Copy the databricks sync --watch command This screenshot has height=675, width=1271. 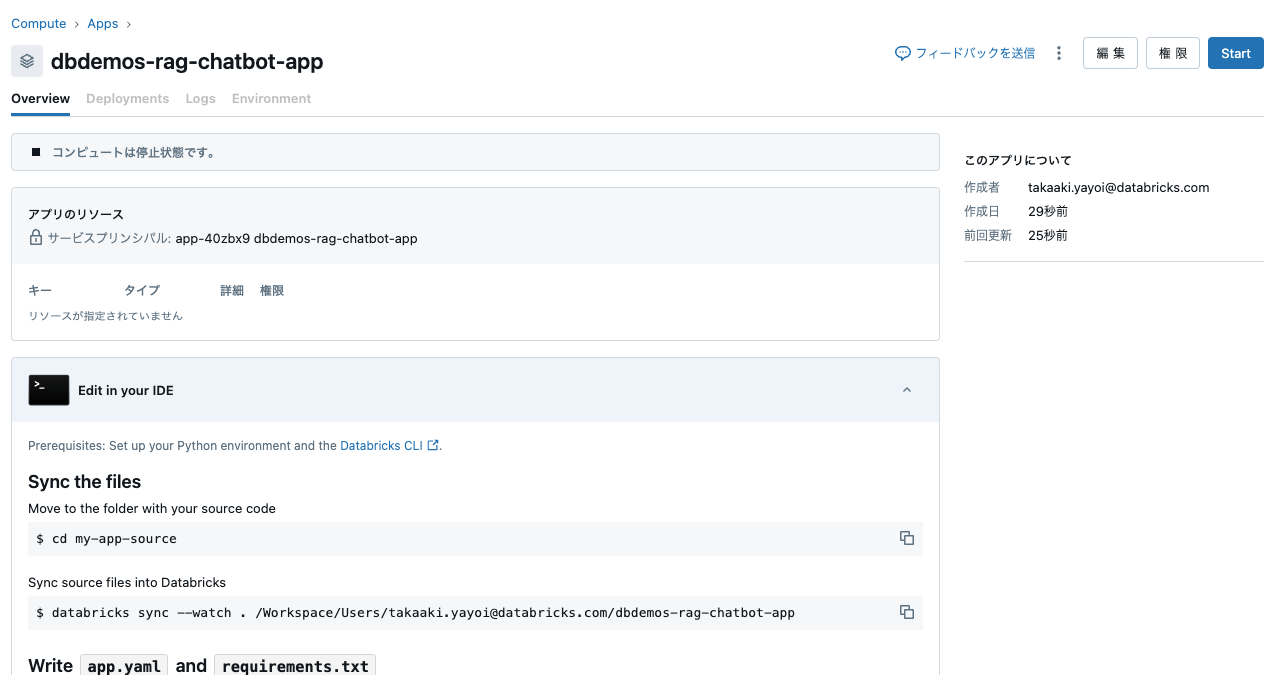click(906, 611)
